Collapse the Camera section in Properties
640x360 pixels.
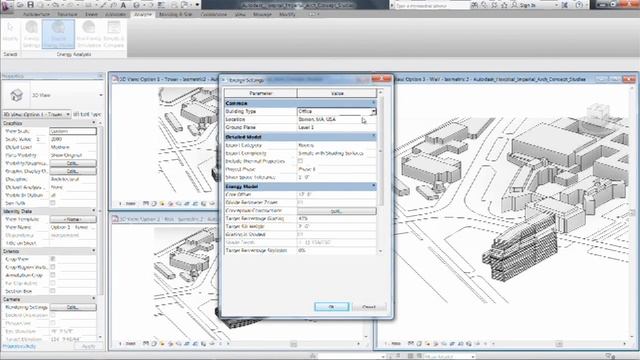pos(93,299)
